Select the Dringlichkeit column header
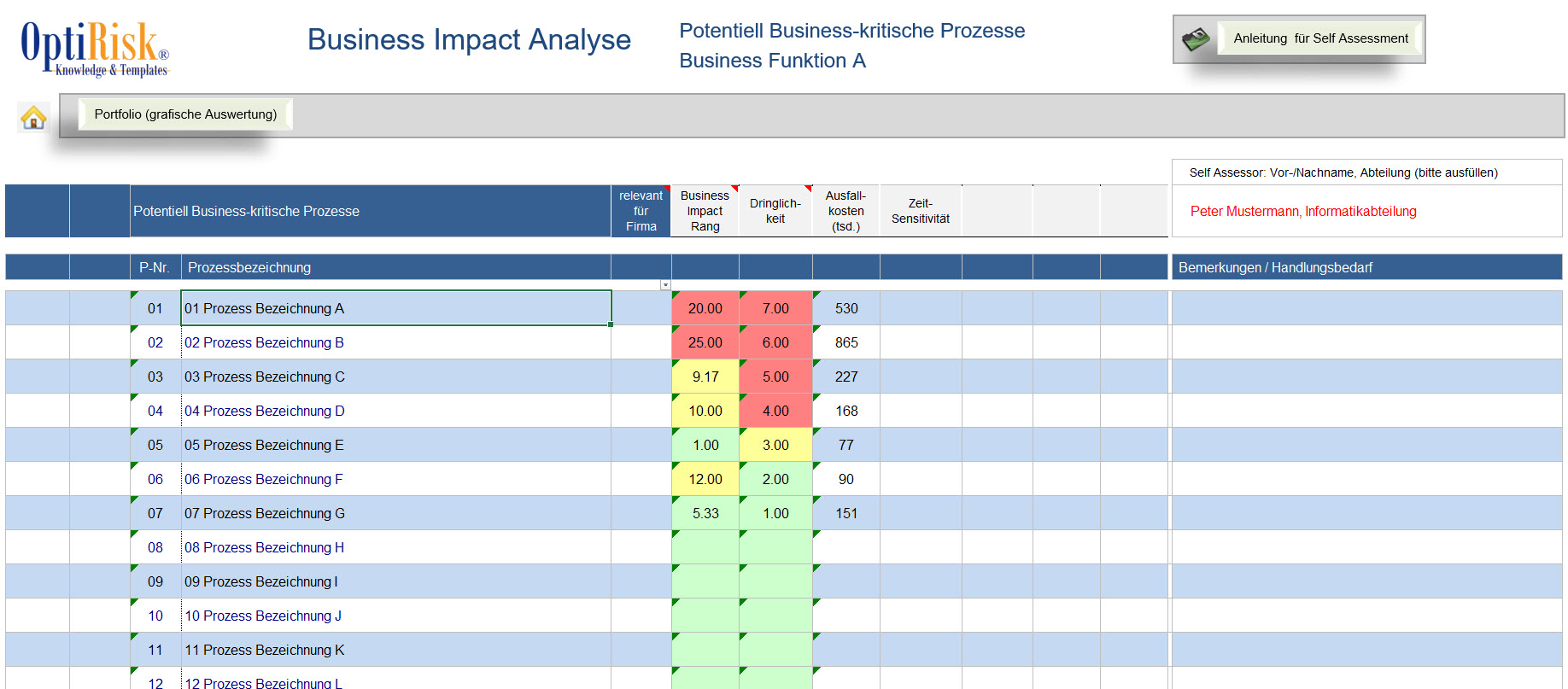1568x689 pixels. point(775,211)
